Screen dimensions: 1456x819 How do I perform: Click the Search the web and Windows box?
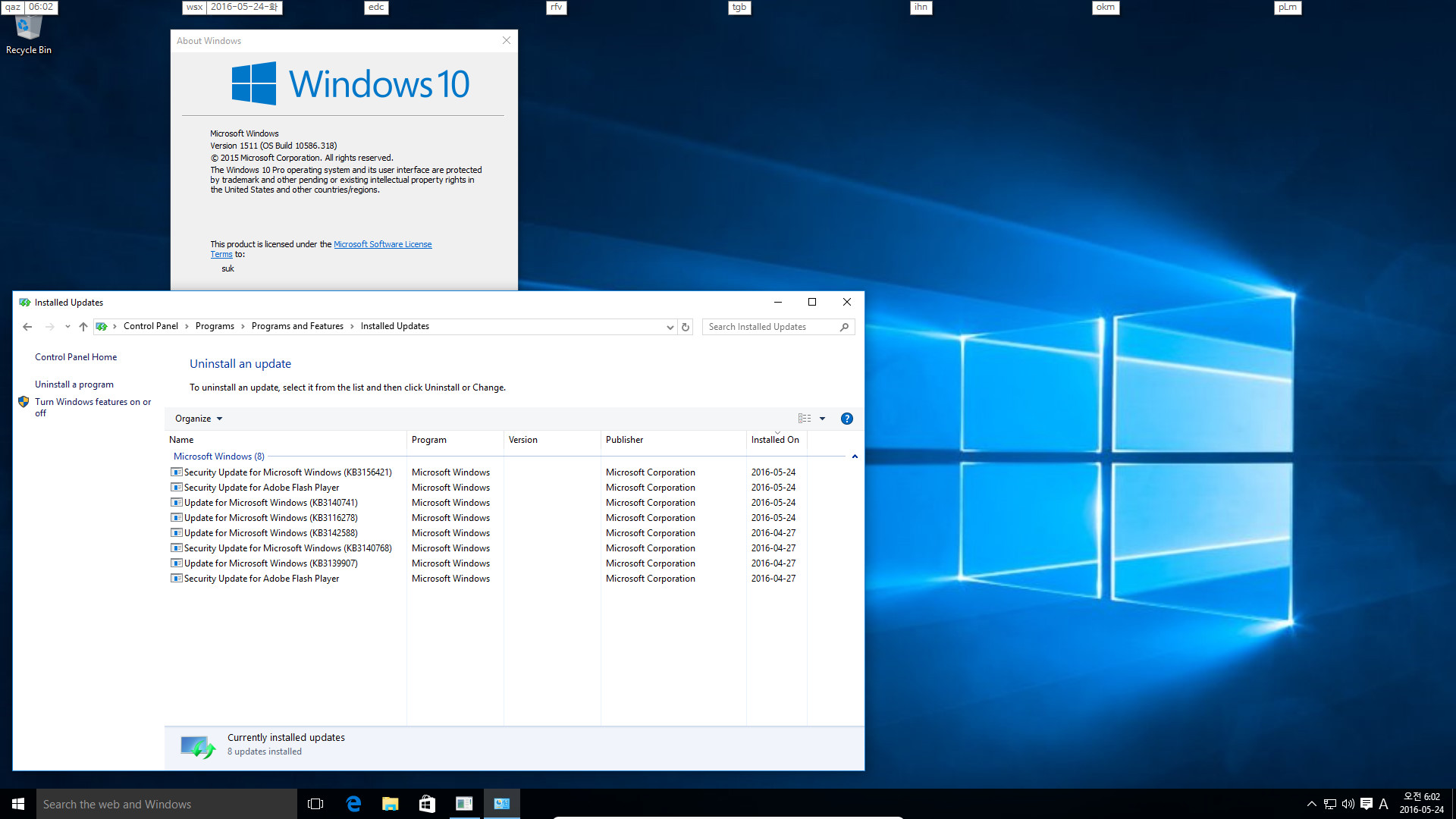[167, 804]
